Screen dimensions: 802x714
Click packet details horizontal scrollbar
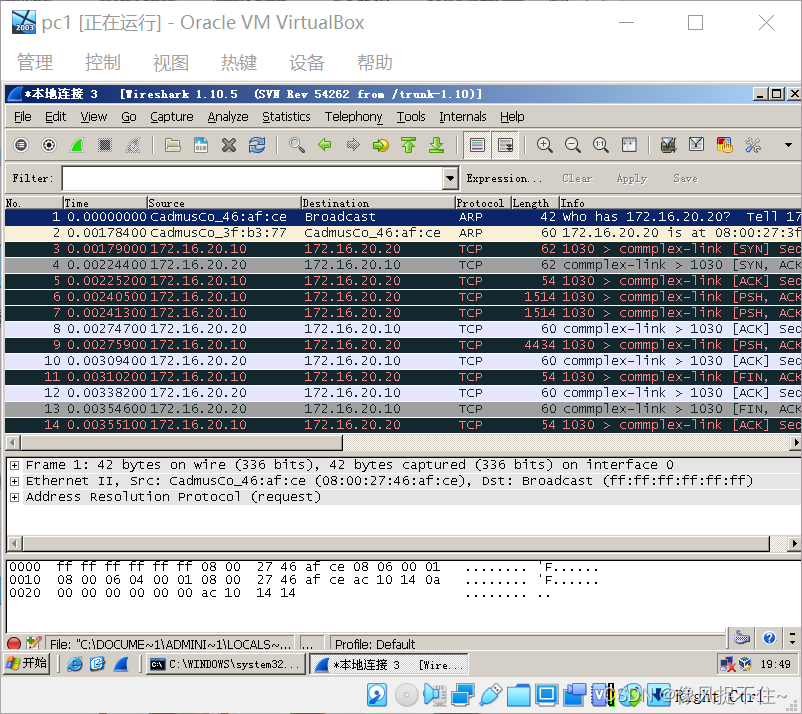(x=396, y=543)
